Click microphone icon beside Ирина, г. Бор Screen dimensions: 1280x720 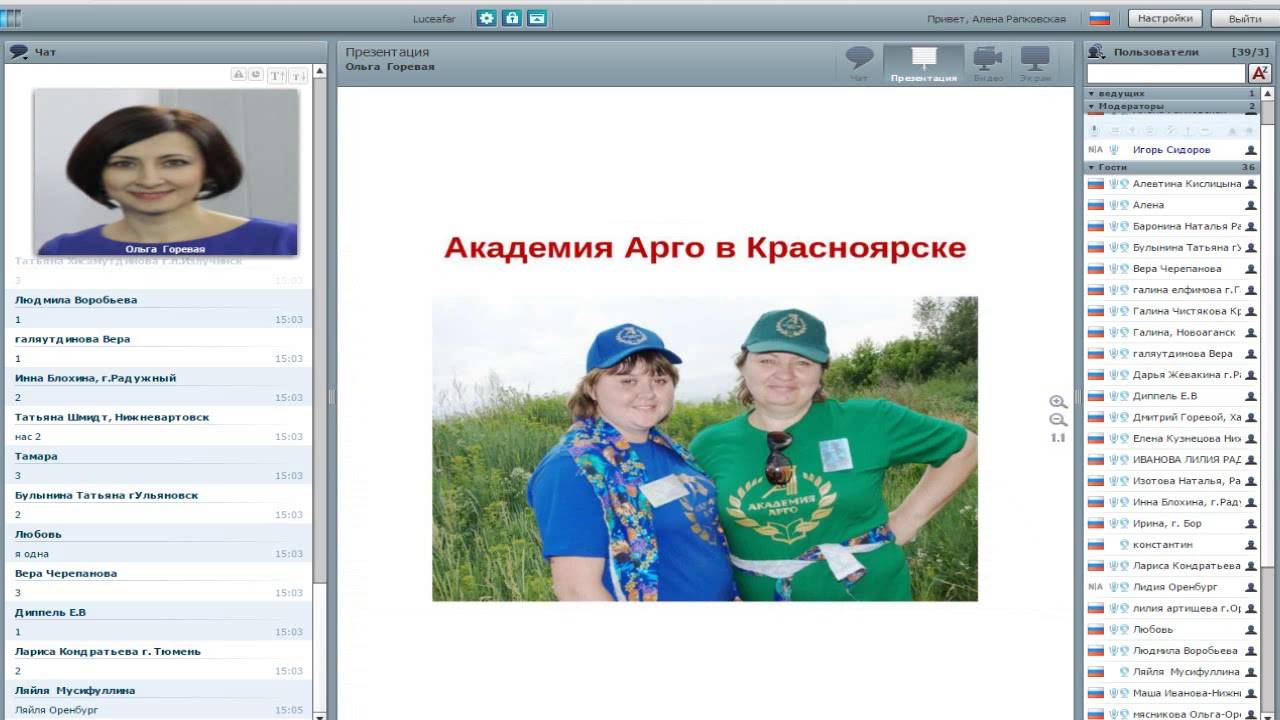point(1113,524)
